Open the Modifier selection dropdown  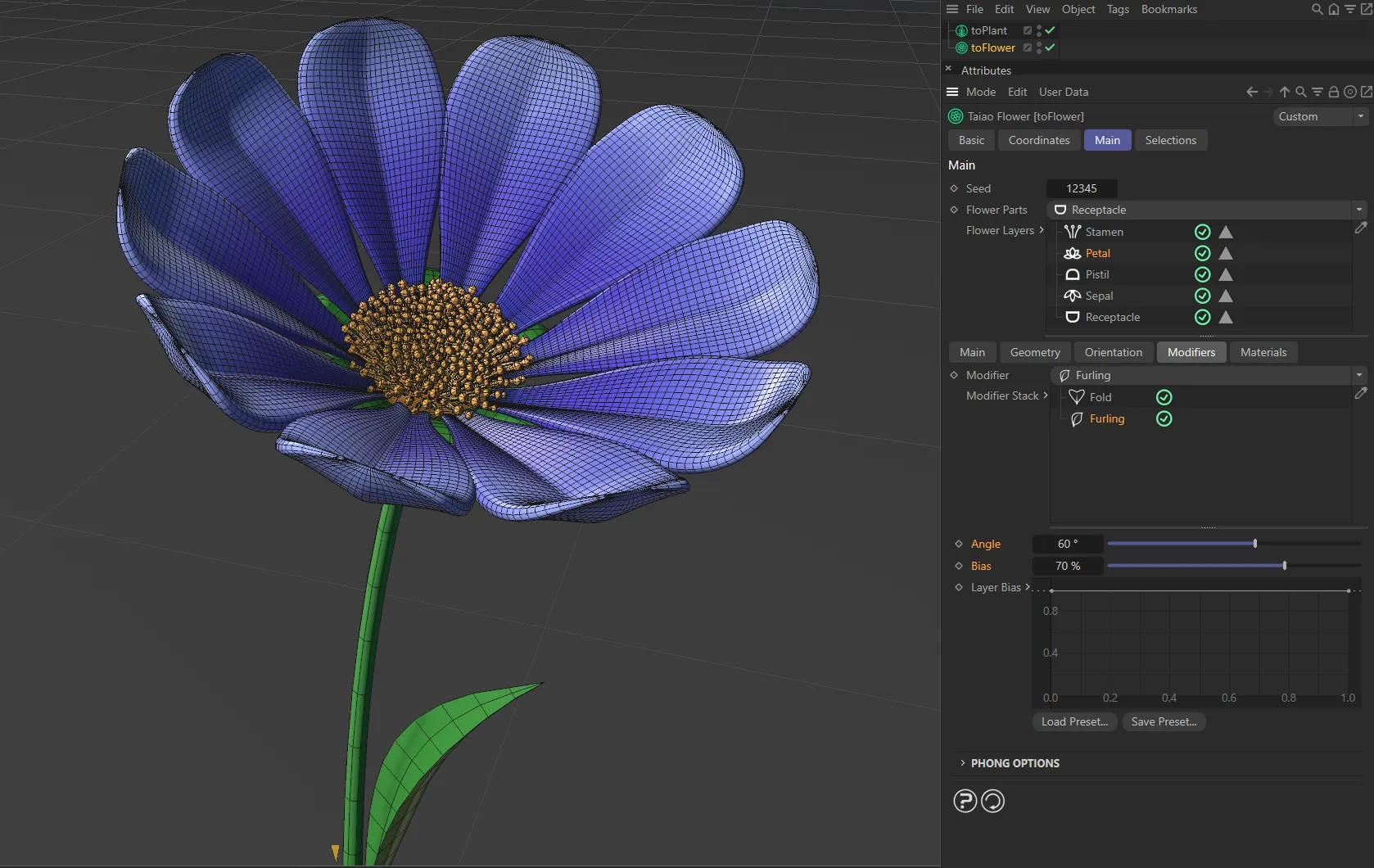click(1358, 374)
